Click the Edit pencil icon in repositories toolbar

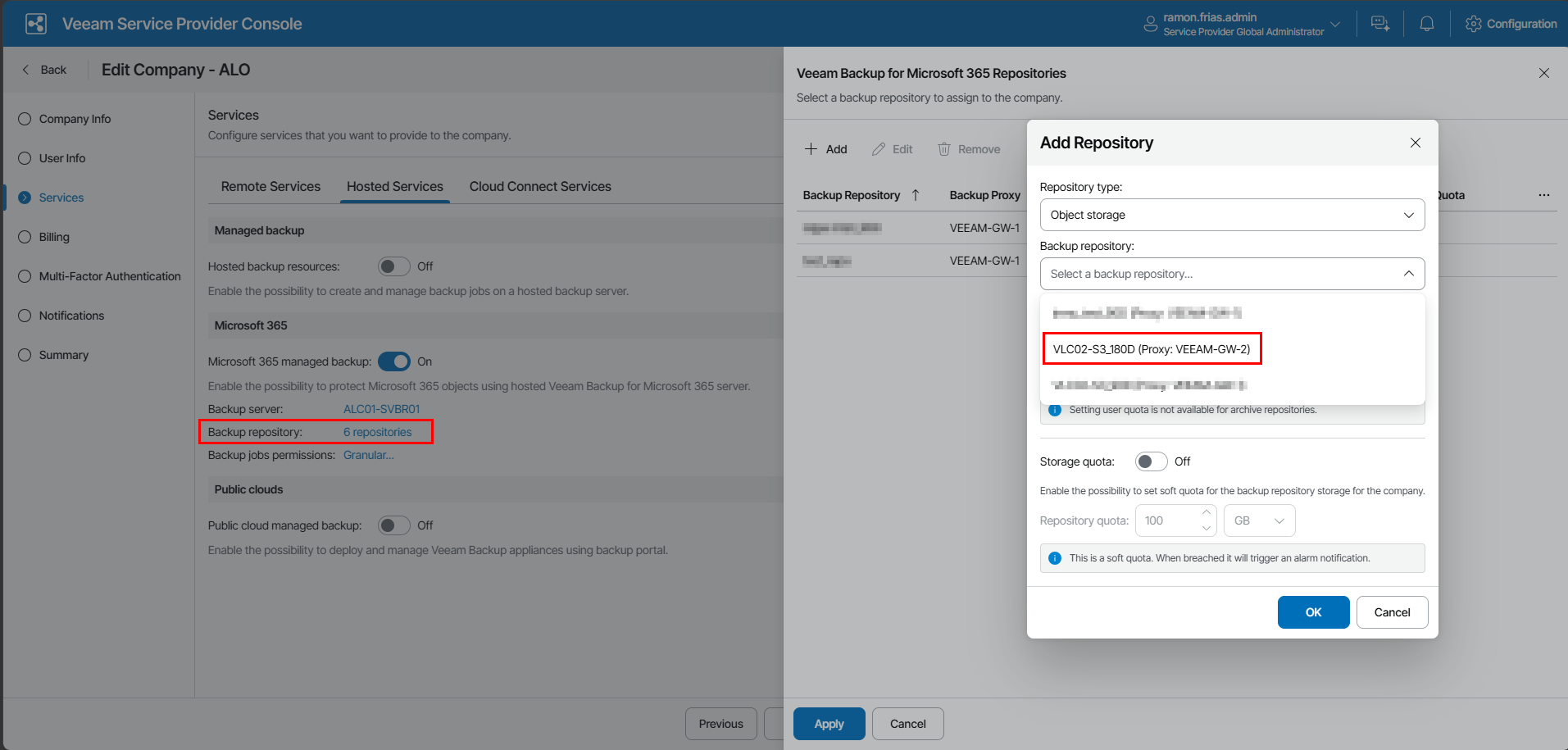tap(879, 149)
